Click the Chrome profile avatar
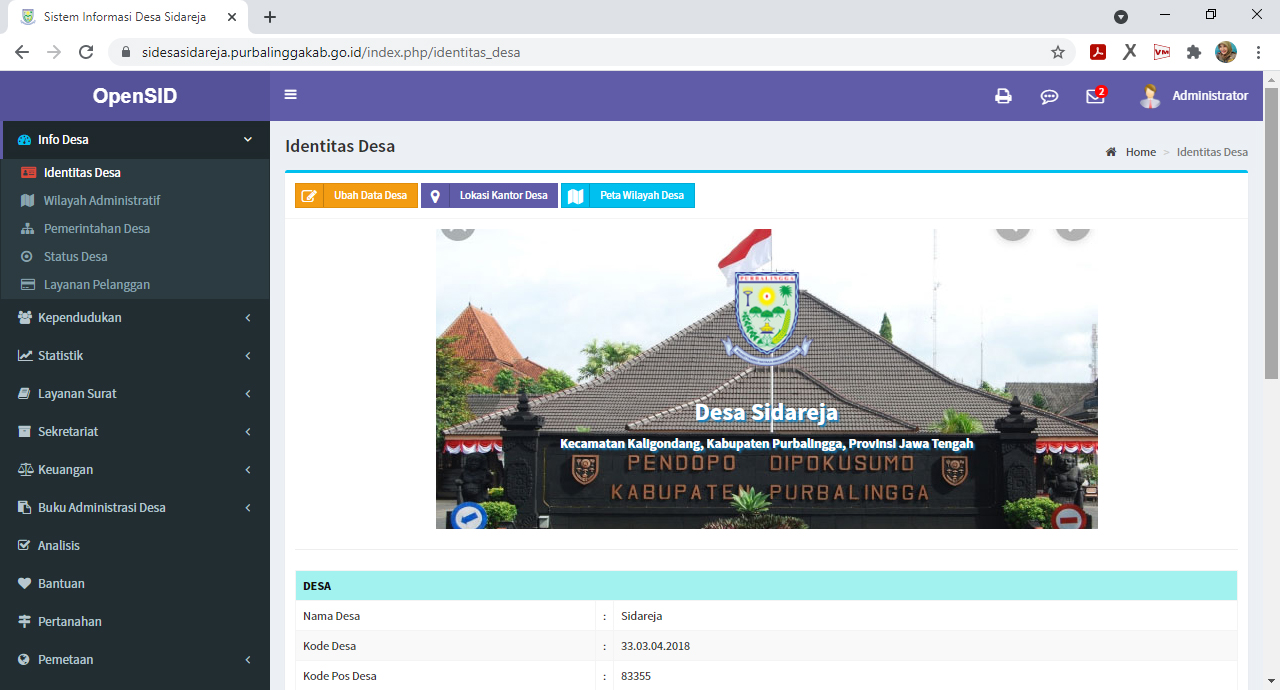Image resolution: width=1280 pixels, height=690 pixels. point(1226,52)
